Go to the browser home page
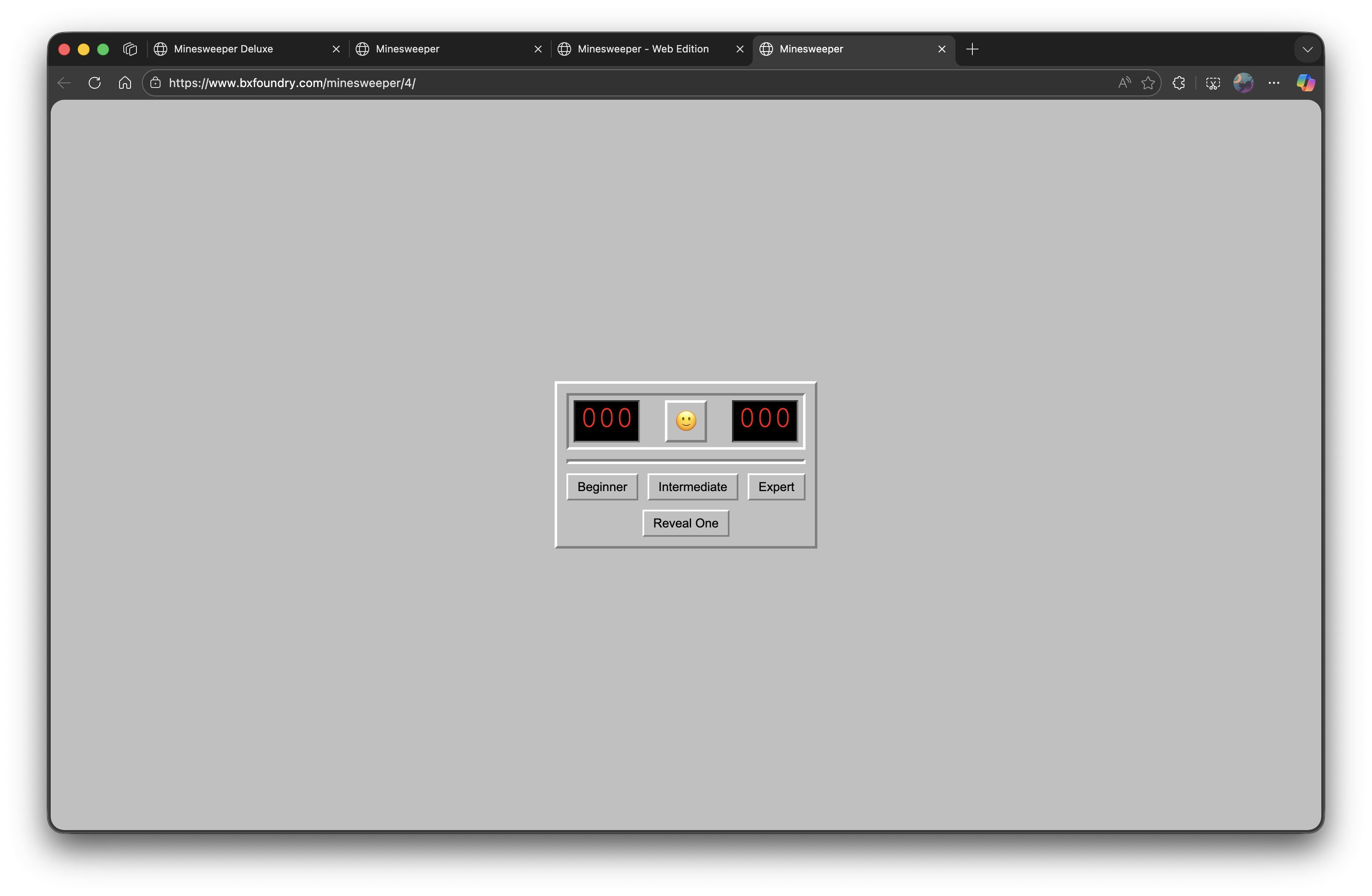This screenshot has width=1372, height=896. 125,82
